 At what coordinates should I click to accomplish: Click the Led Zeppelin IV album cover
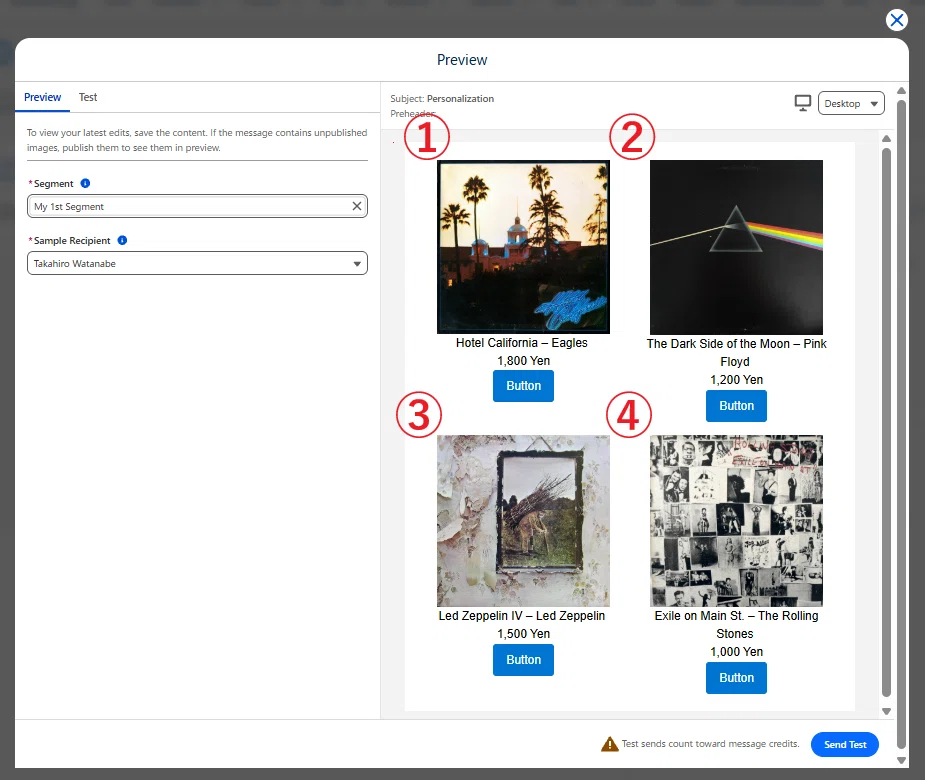523,521
